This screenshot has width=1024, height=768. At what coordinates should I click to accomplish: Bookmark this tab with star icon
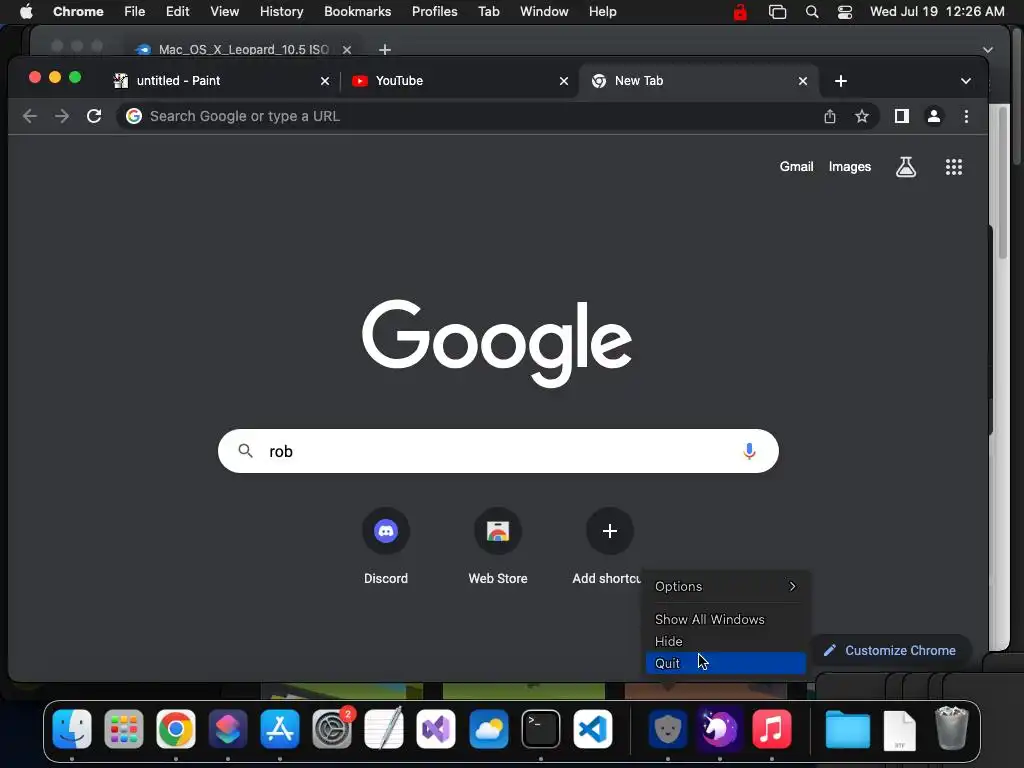[x=862, y=116]
